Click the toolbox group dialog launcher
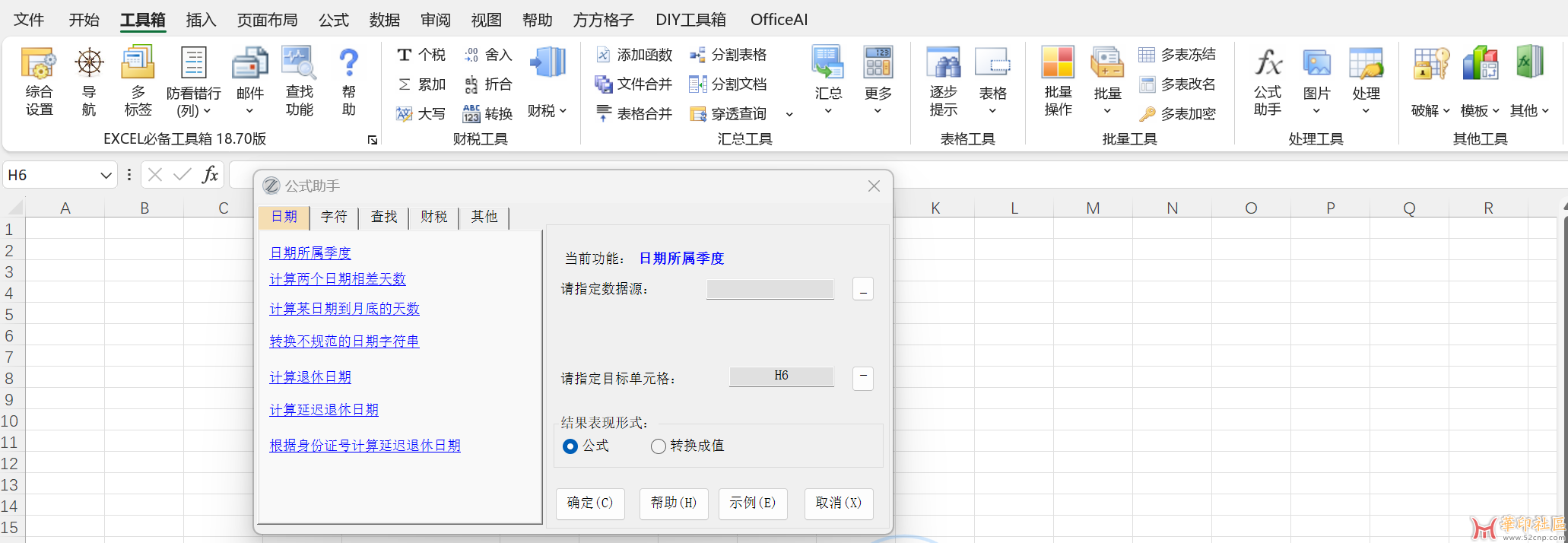 coord(373,140)
